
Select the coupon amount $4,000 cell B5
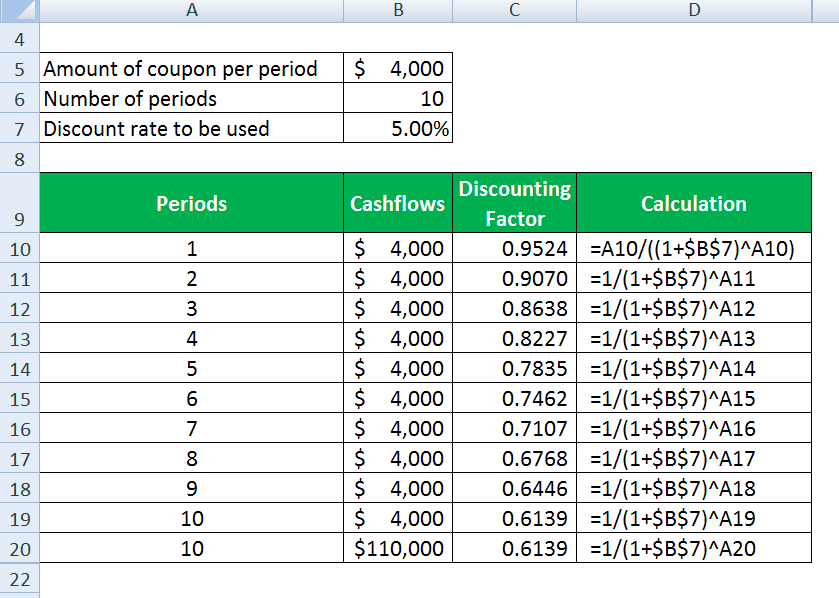(x=397, y=69)
